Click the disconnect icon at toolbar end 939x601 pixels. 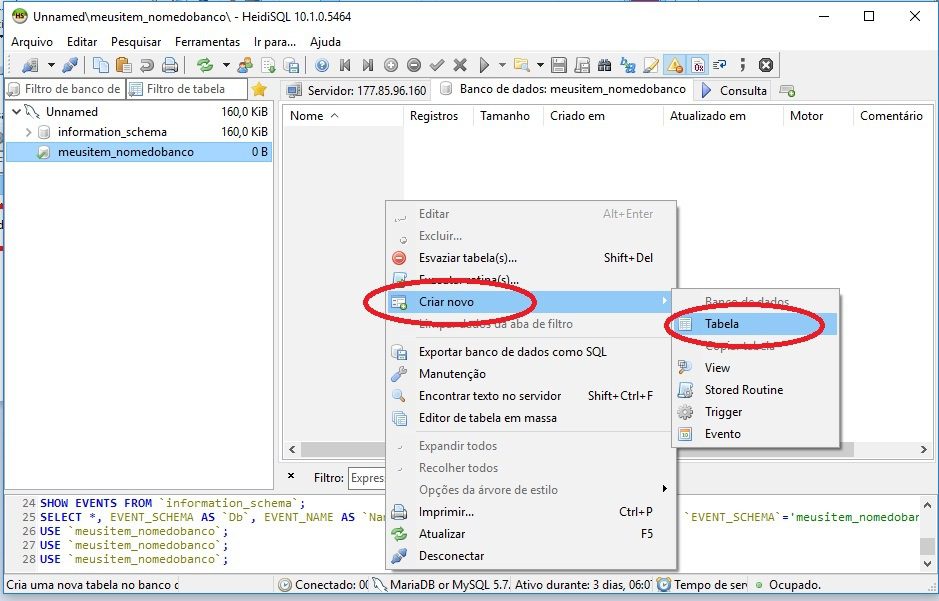click(766, 65)
